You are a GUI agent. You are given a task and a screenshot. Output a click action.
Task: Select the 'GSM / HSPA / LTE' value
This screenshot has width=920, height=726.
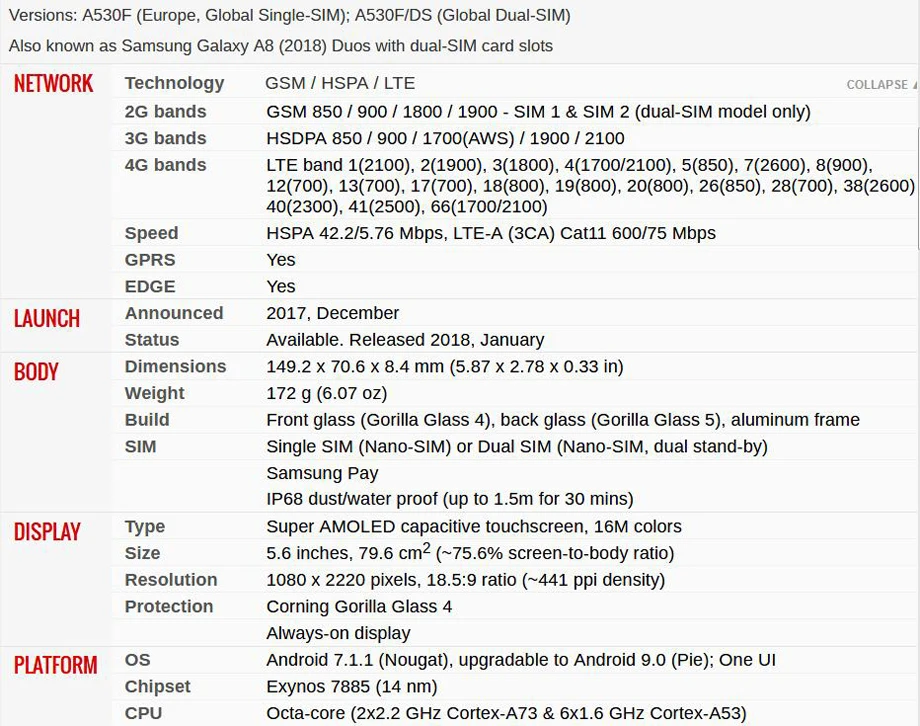click(x=340, y=83)
